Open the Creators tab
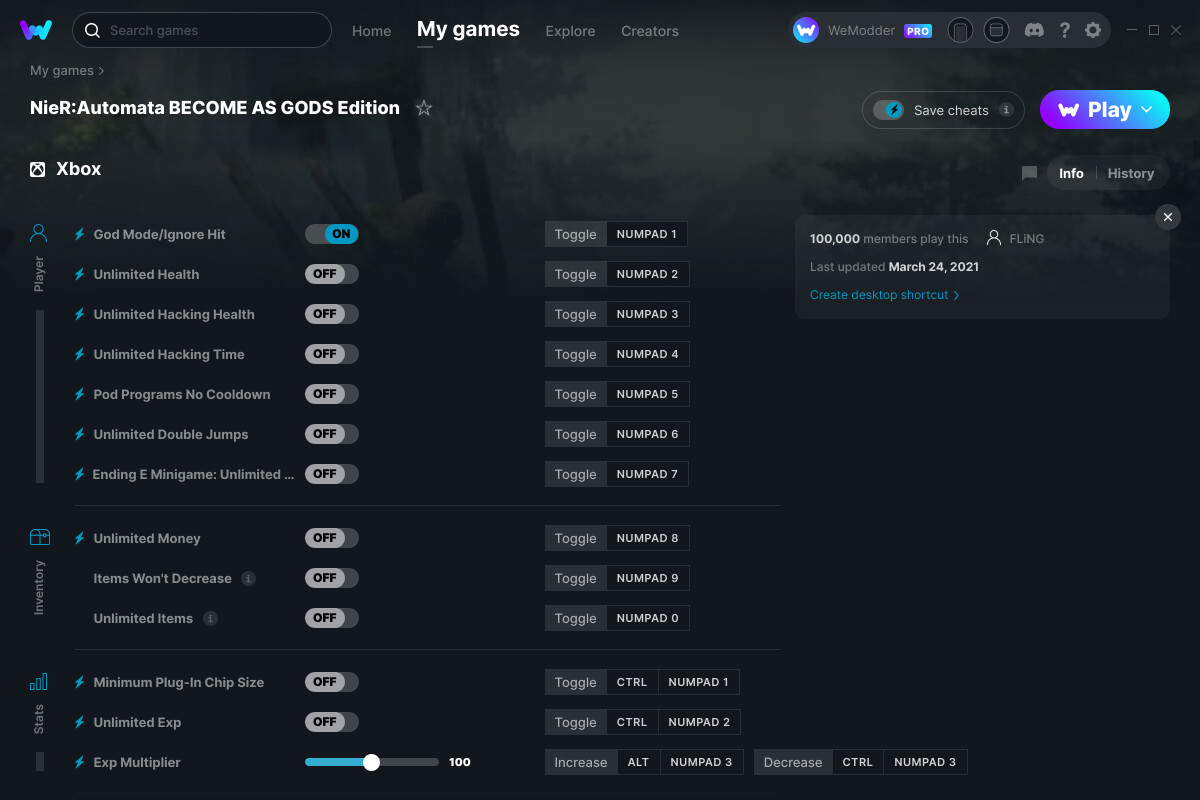Image resolution: width=1200 pixels, height=800 pixels. [650, 31]
